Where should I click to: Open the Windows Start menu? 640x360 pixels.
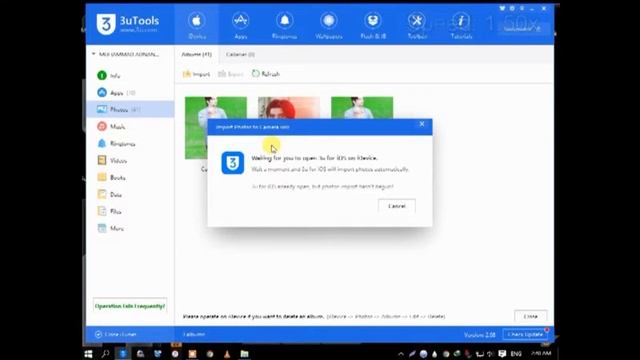pyautogui.click(x=88, y=353)
